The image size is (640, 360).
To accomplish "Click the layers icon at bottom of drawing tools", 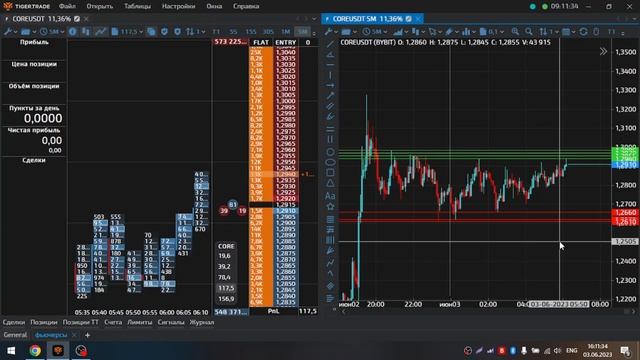I will (x=331, y=286).
